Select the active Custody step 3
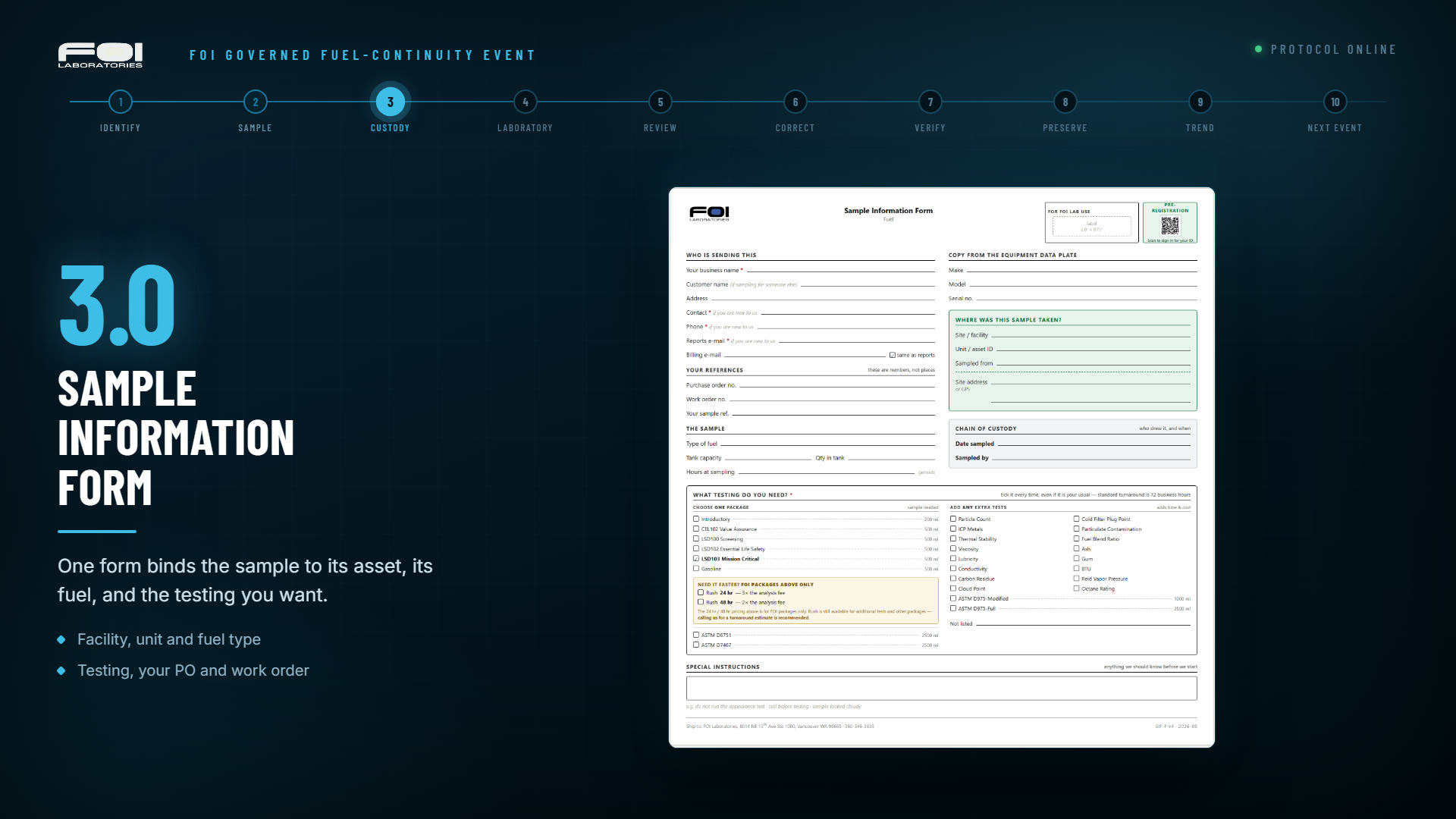 pyautogui.click(x=391, y=102)
